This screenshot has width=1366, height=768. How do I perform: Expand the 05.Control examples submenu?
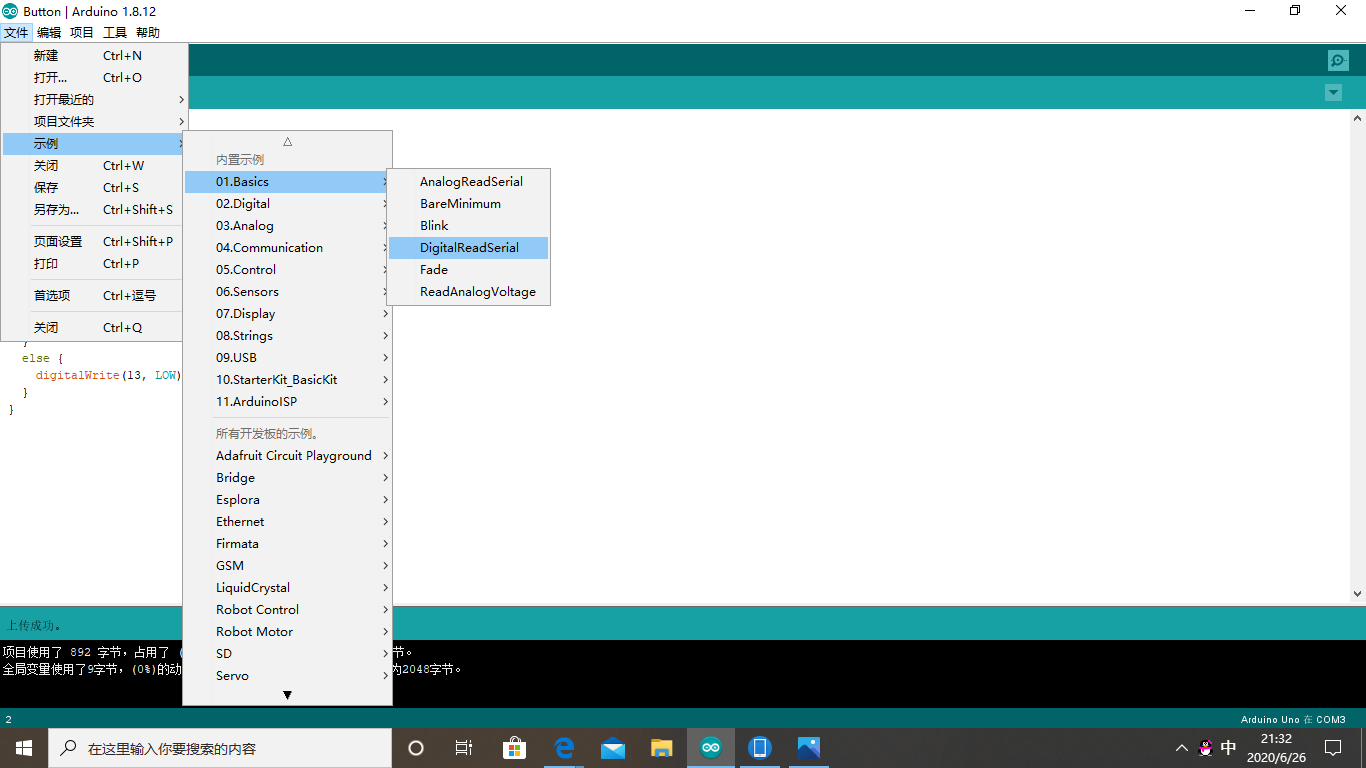[288, 270]
